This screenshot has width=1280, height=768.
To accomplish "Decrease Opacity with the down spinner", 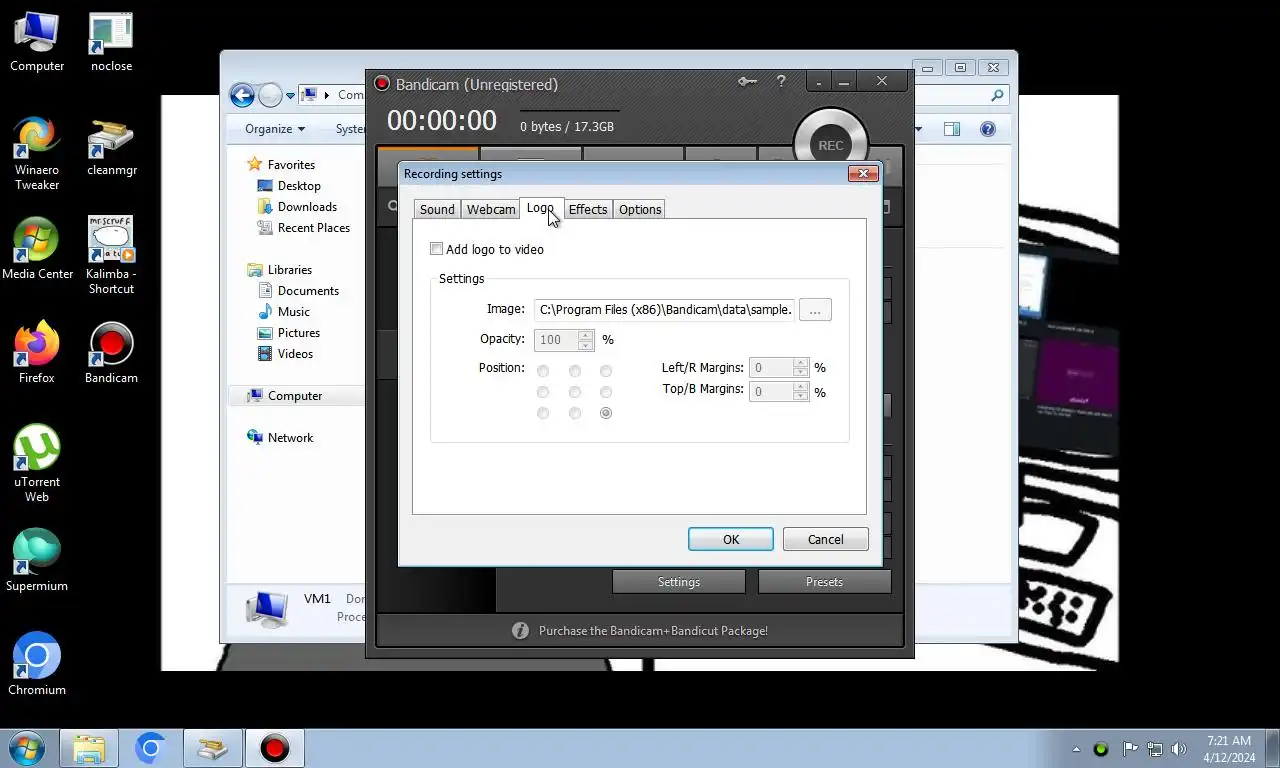I will click(x=586, y=345).
